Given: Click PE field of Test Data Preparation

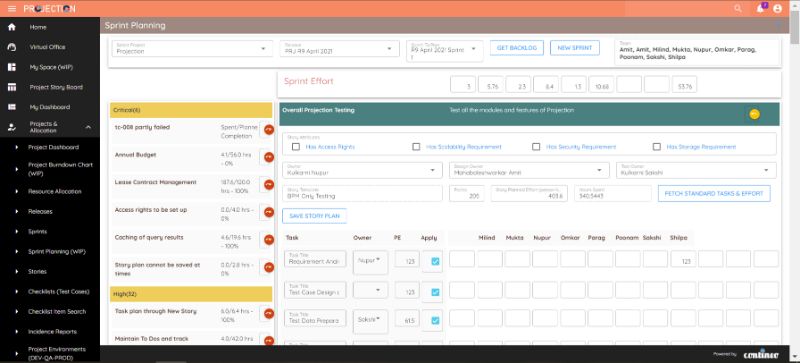Looking at the screenshot, I should (407, 318).
